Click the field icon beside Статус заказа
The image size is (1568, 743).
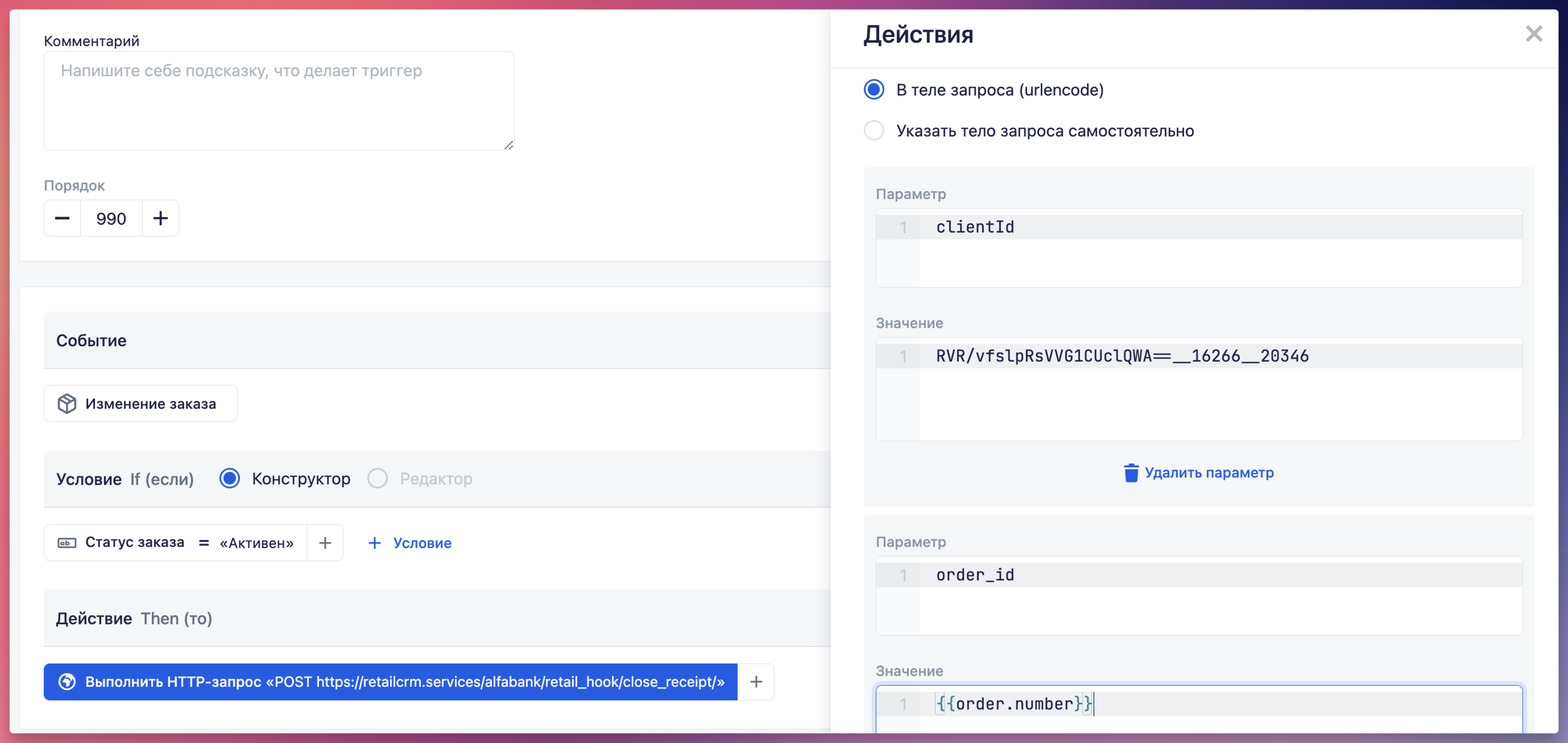[x=67, y=543]
